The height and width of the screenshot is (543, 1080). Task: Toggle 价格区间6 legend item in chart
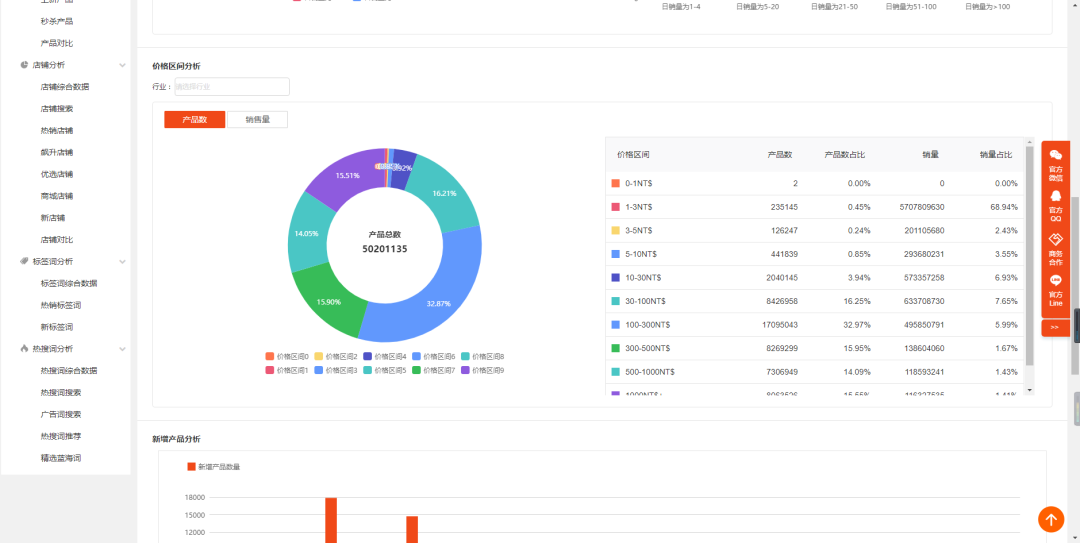[433, 356]
